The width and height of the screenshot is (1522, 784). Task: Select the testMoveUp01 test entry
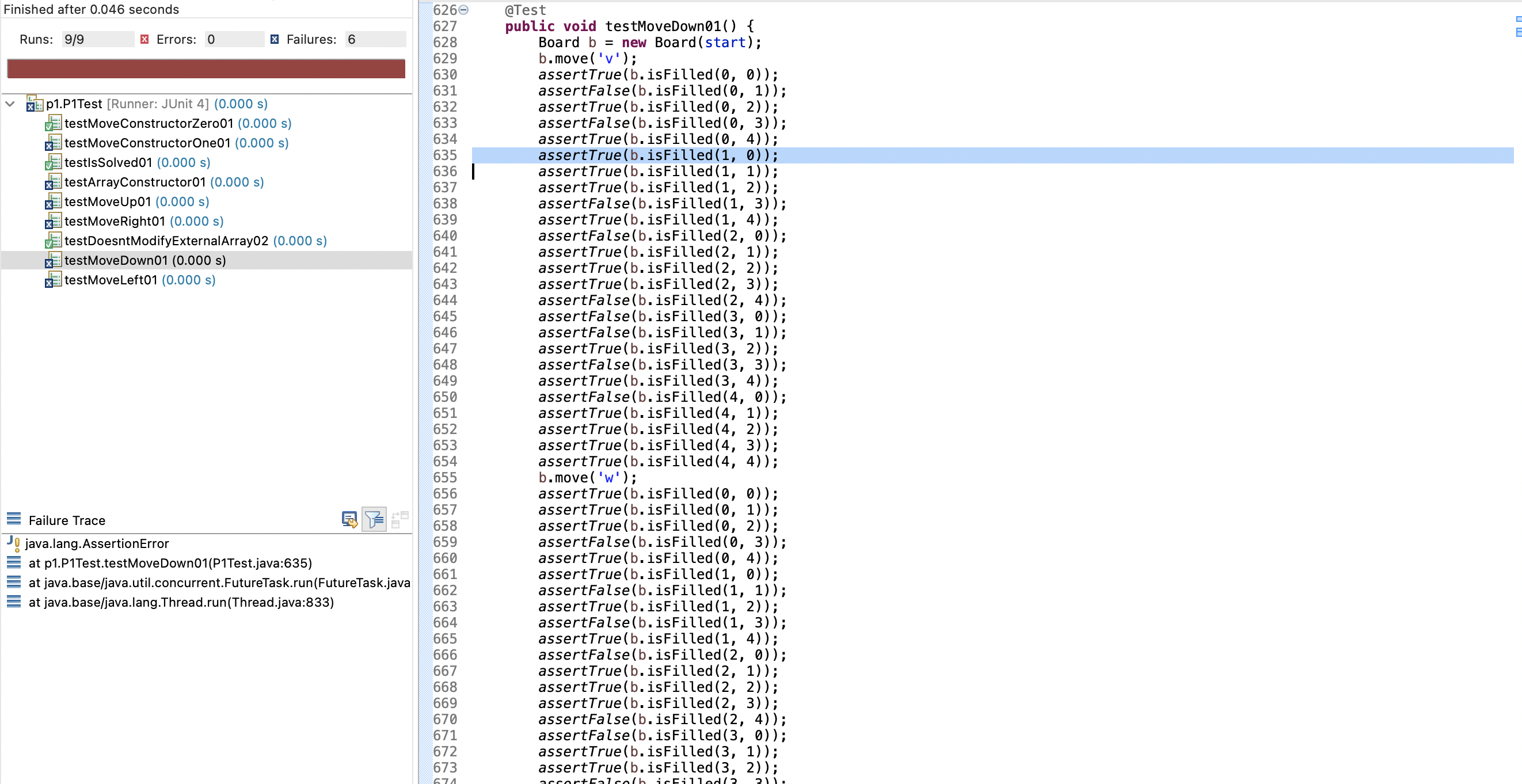[x=107, y=201]
